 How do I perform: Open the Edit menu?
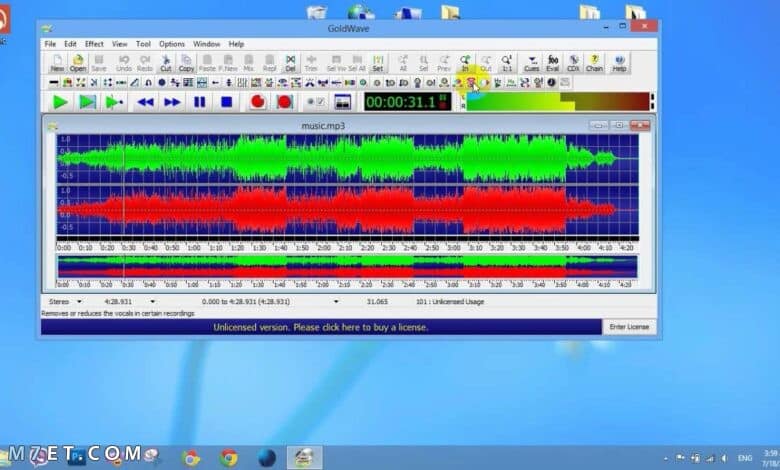(70, 44)
